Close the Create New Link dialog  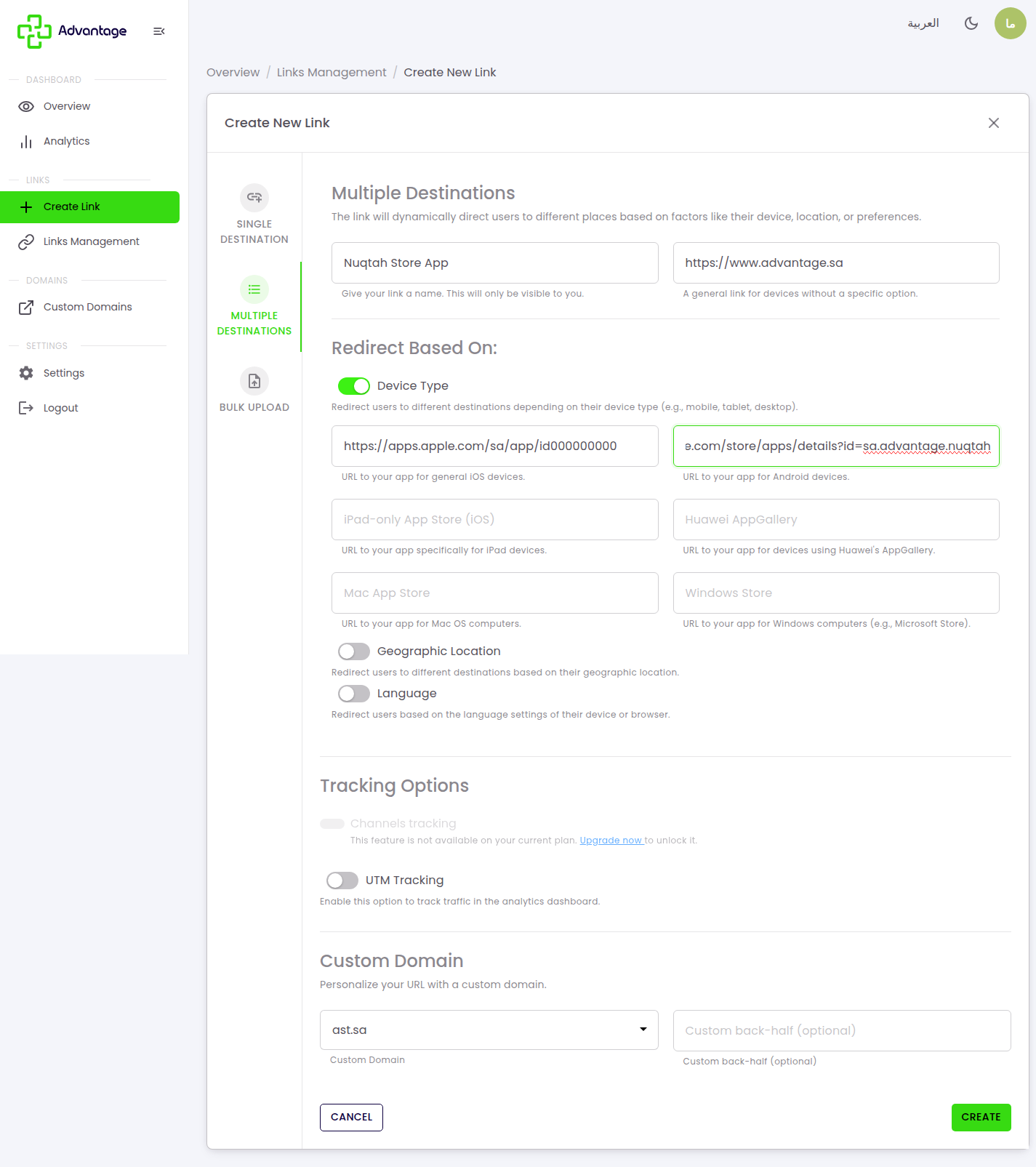[994, 123]
